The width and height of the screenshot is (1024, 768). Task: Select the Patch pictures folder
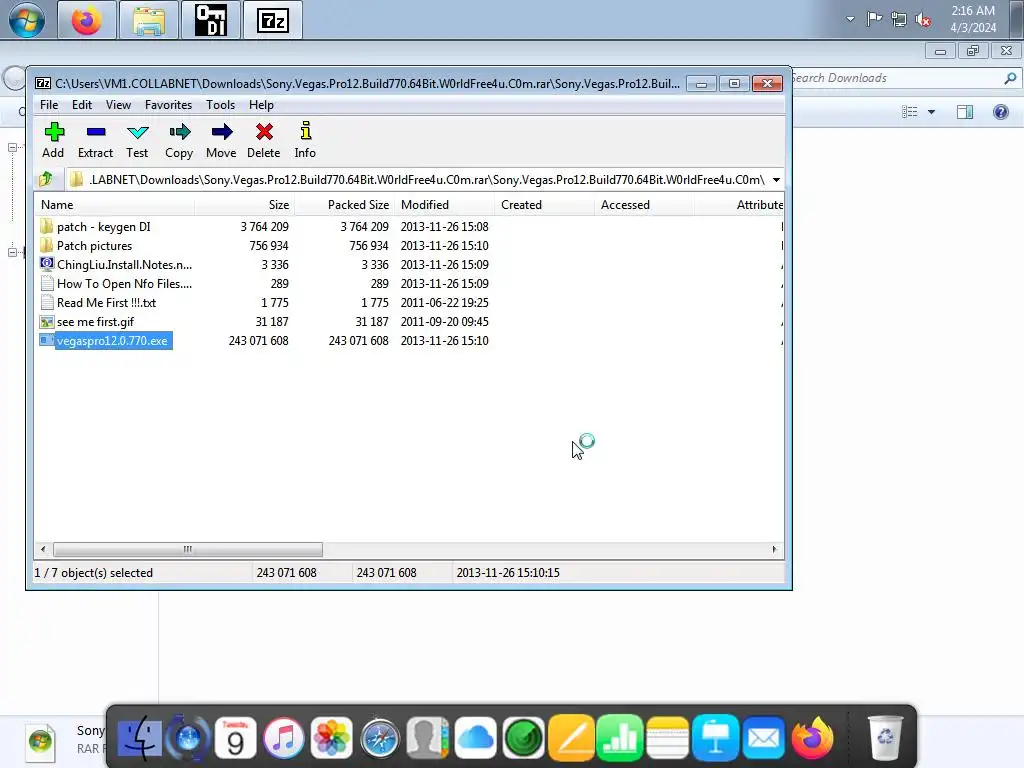click(94, 246)
